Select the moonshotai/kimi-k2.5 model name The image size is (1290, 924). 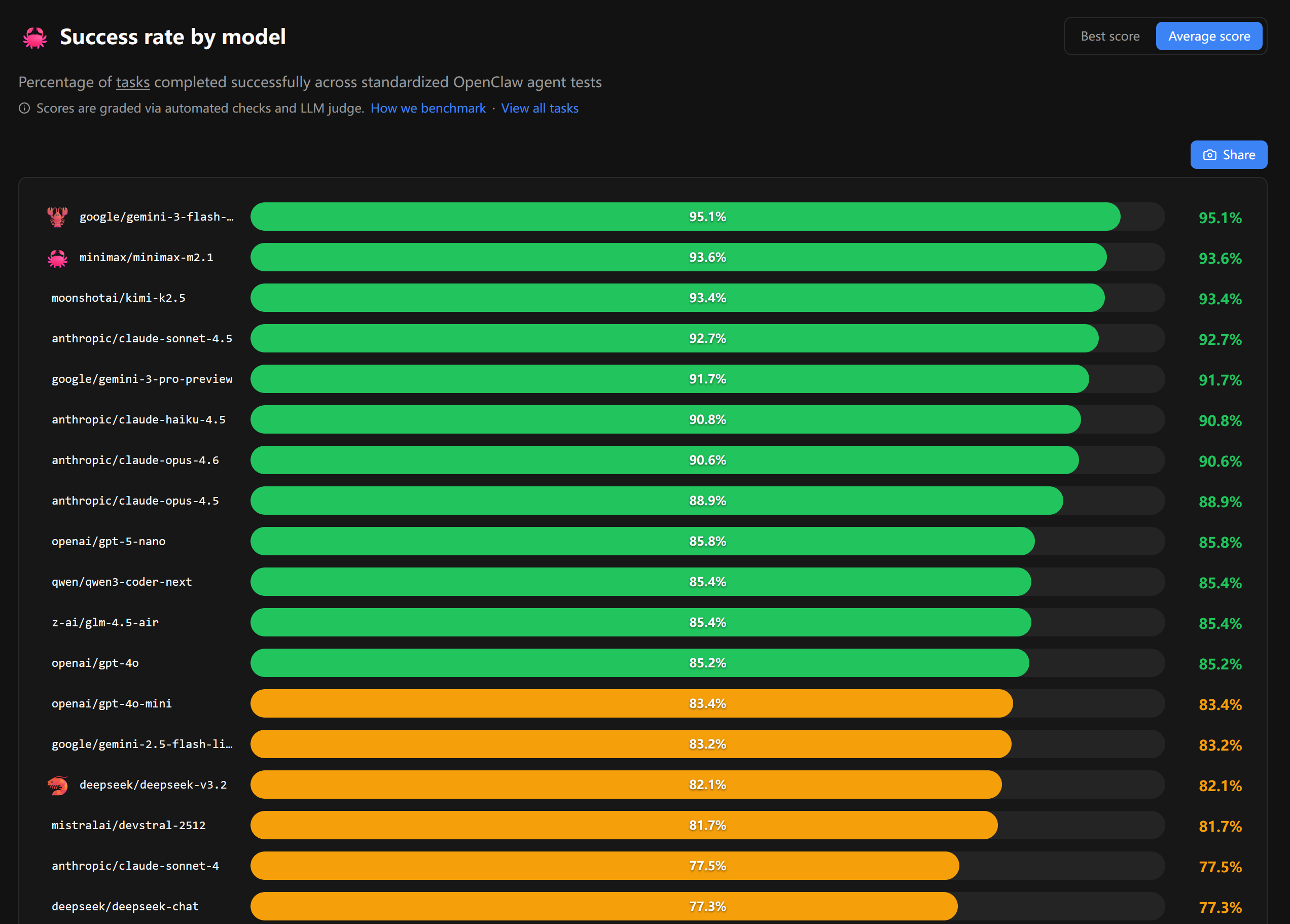[x=118, y=298]
